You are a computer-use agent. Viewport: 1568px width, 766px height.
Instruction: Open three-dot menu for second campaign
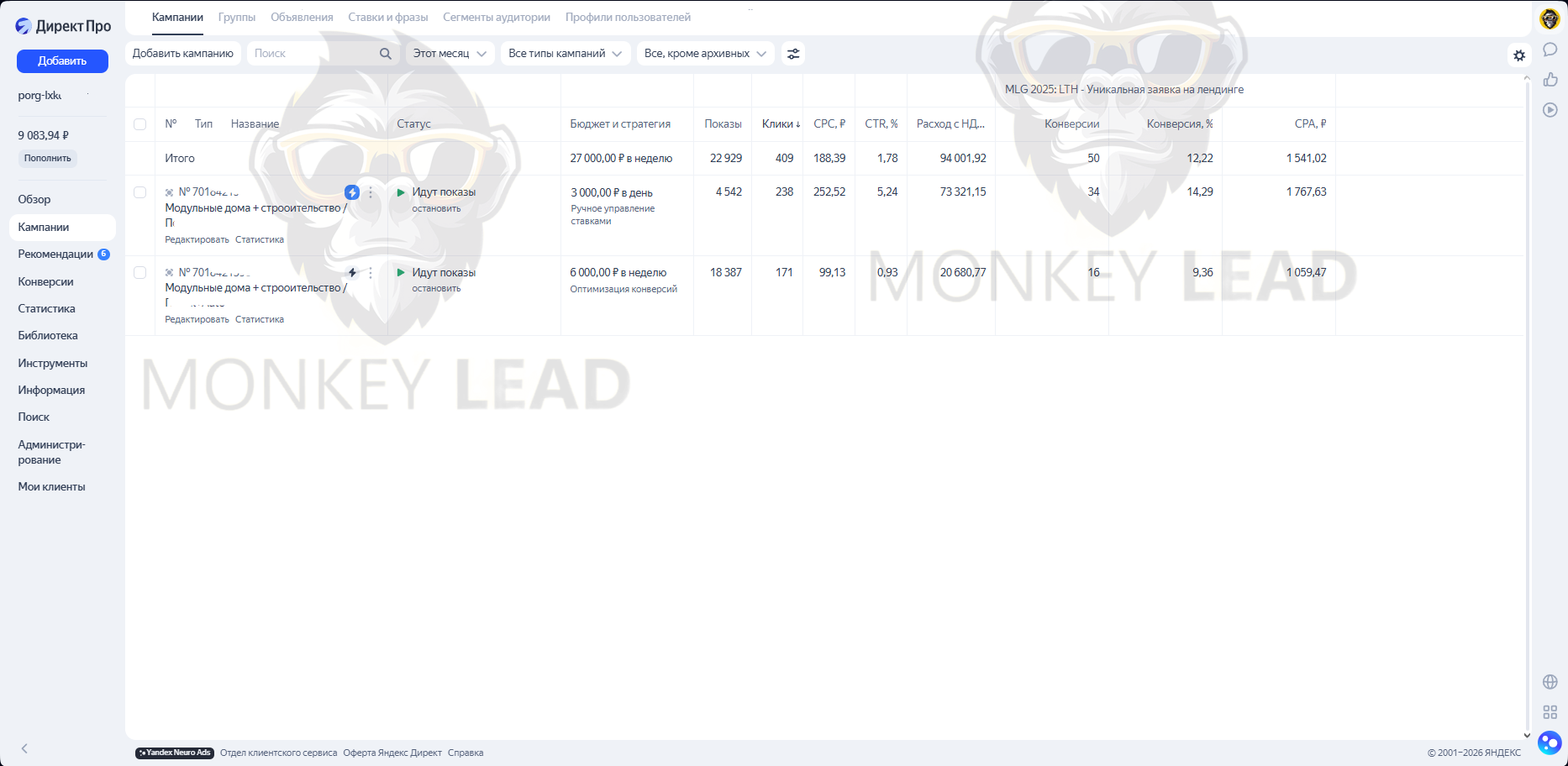point(371,273)
